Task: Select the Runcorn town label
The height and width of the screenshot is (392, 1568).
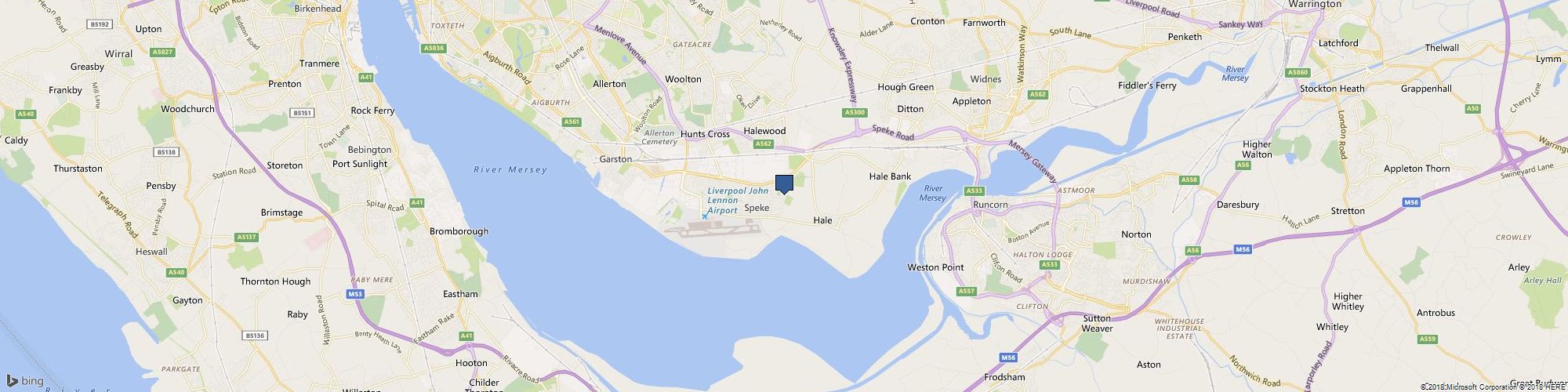Action: pos(989,205)
